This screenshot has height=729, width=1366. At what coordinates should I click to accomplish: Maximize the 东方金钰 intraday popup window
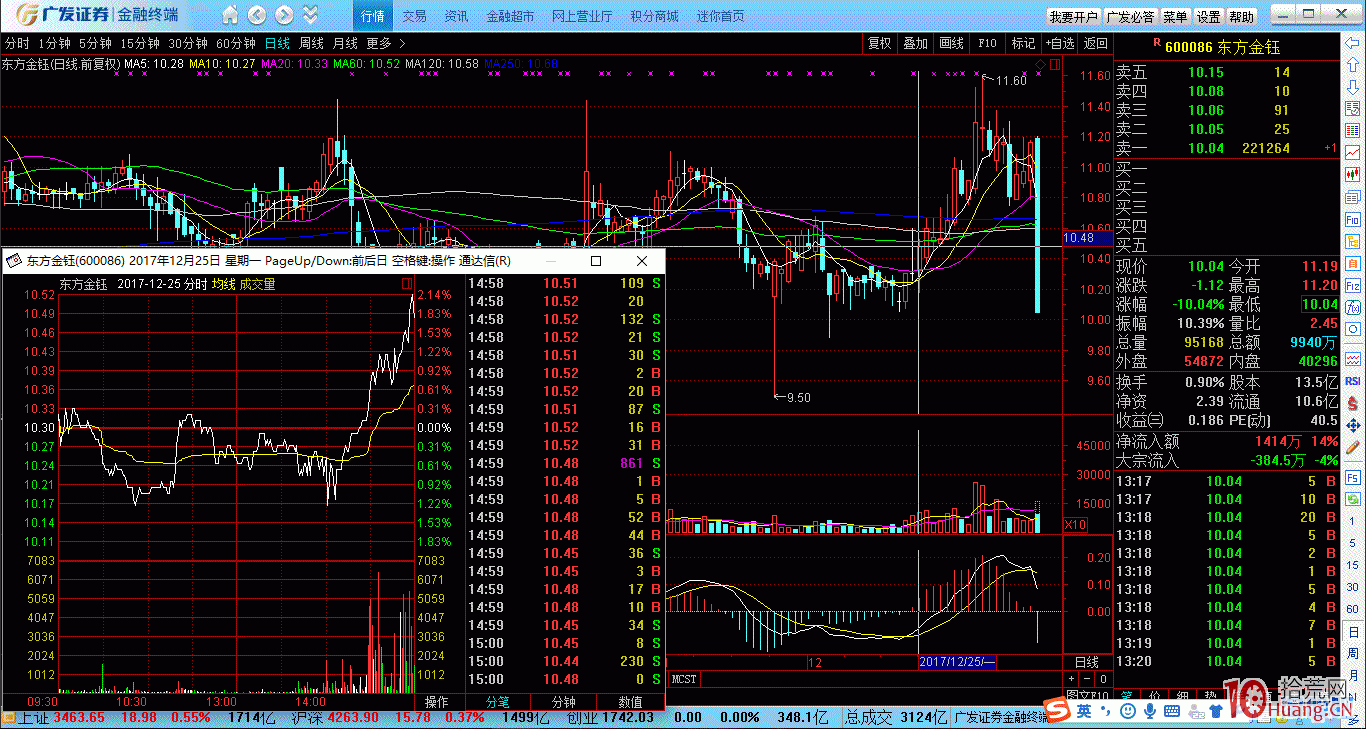[596, 261]
